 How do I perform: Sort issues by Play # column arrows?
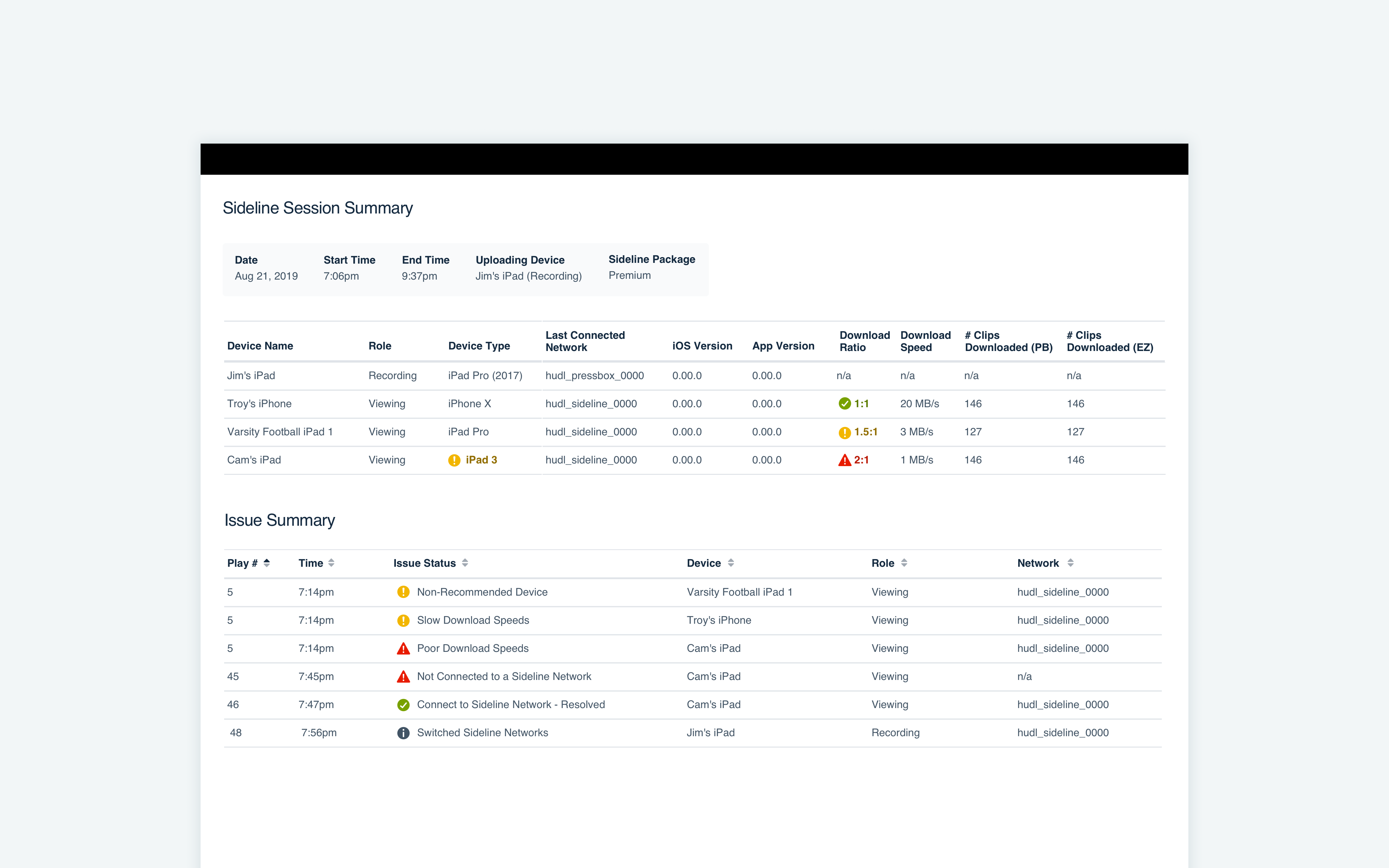tap(266, 563)
